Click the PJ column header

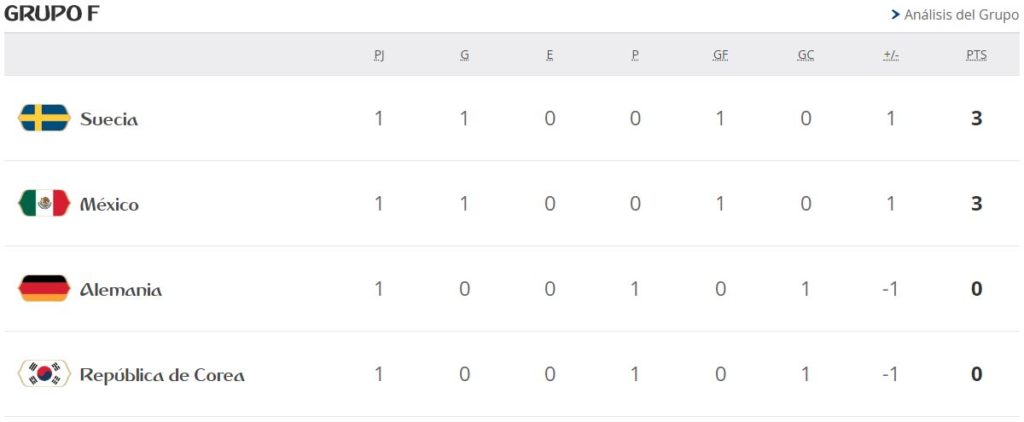click(379, 56)
